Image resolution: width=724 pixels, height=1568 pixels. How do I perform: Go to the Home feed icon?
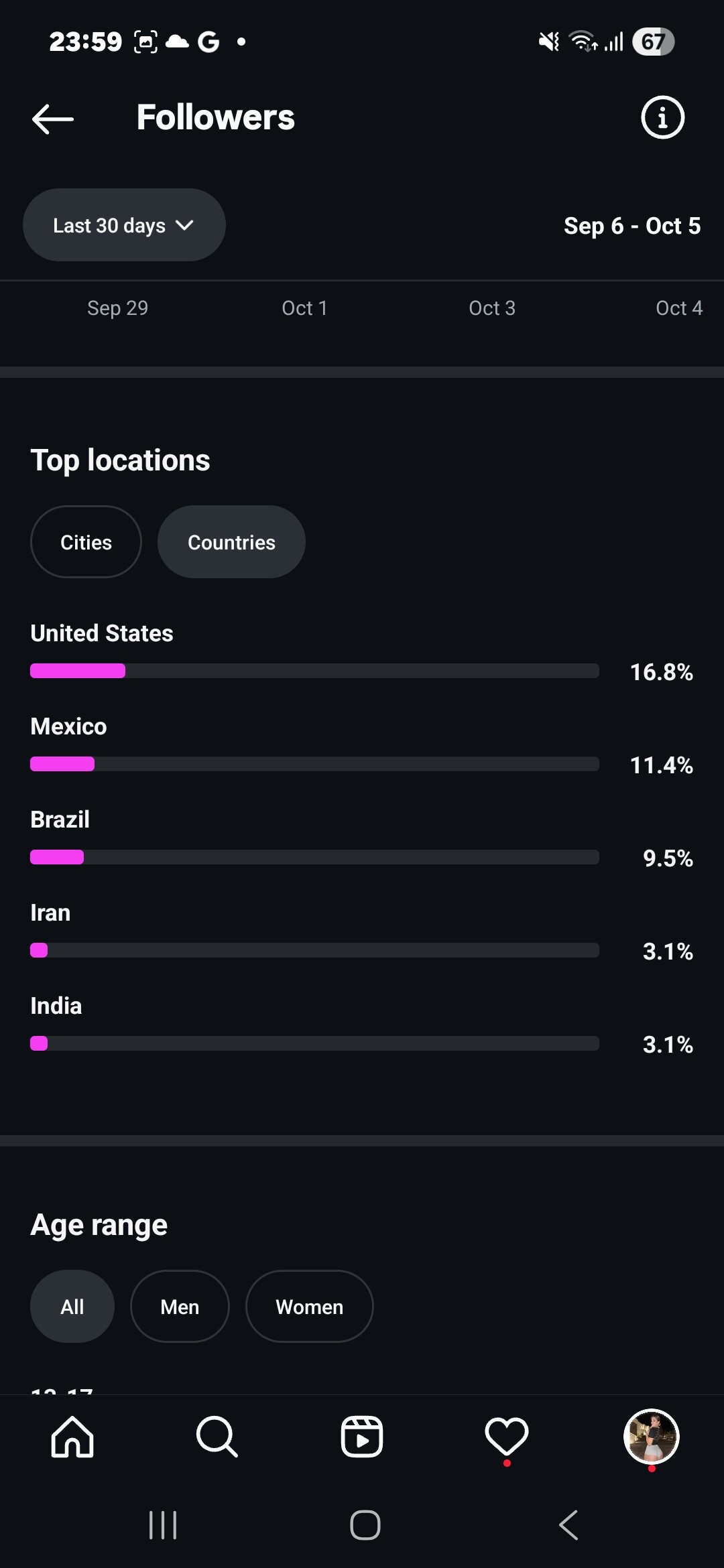coord(72,1437)
